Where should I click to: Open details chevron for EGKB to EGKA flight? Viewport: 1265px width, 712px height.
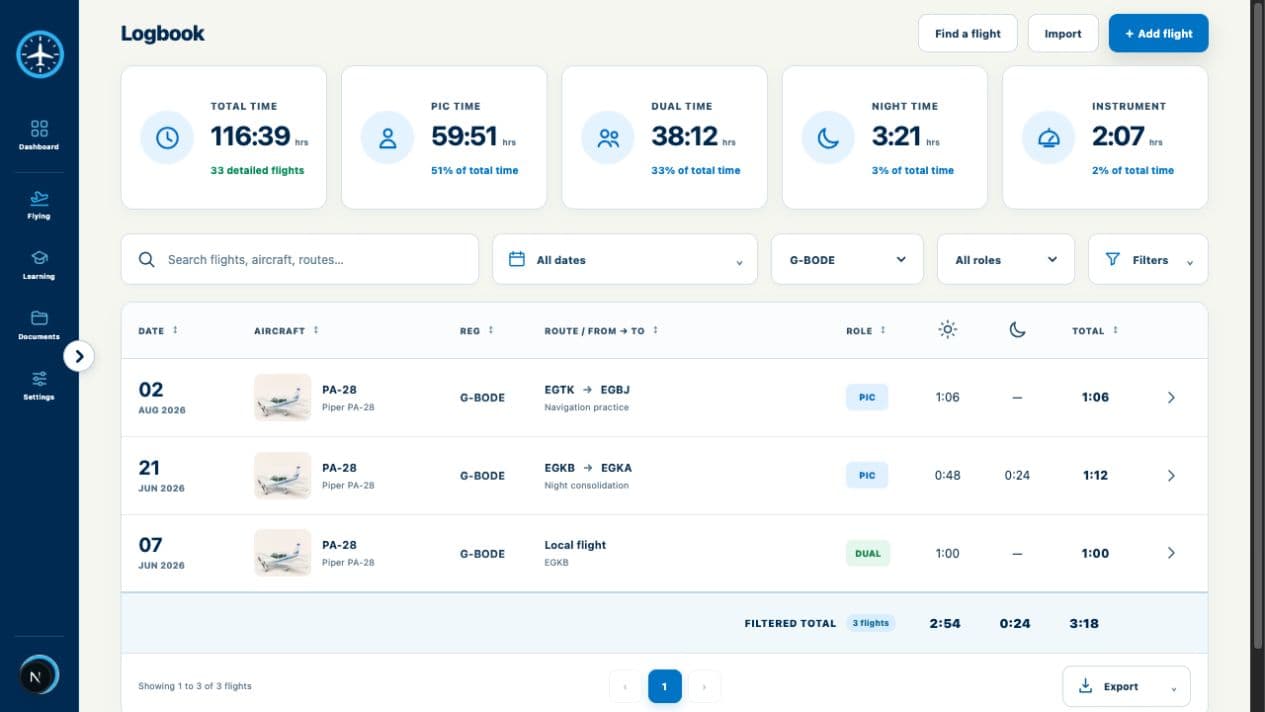click(x=1171, y=475)
